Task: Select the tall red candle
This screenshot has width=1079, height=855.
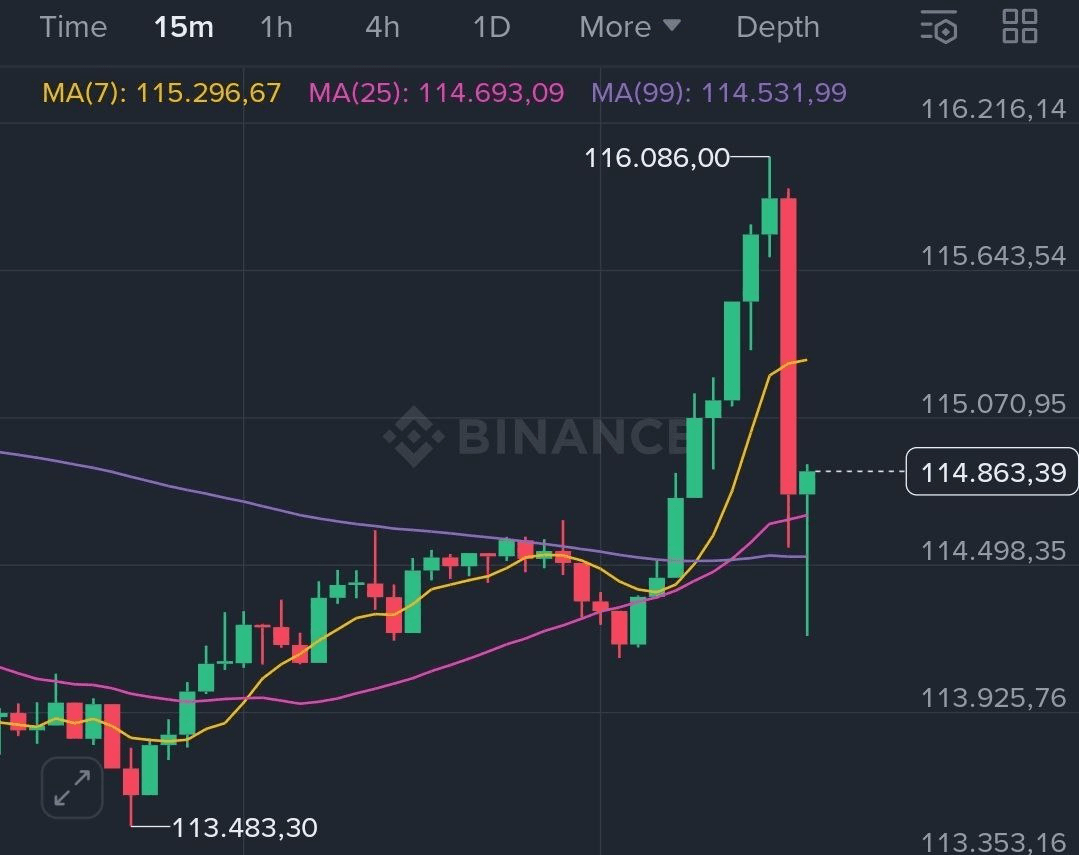Action: click(788, 345)
